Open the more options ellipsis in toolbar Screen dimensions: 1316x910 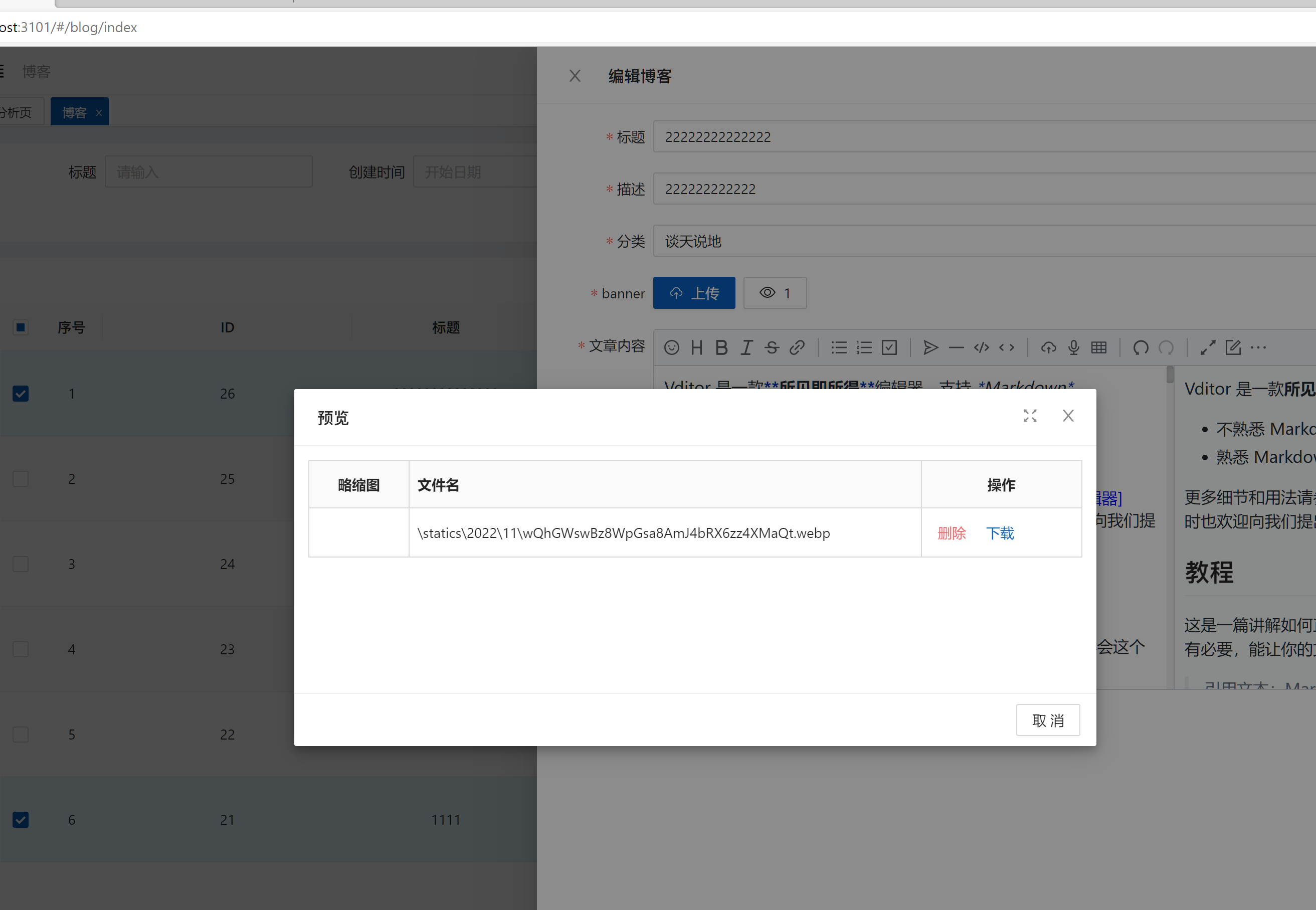click(1258, 347)
